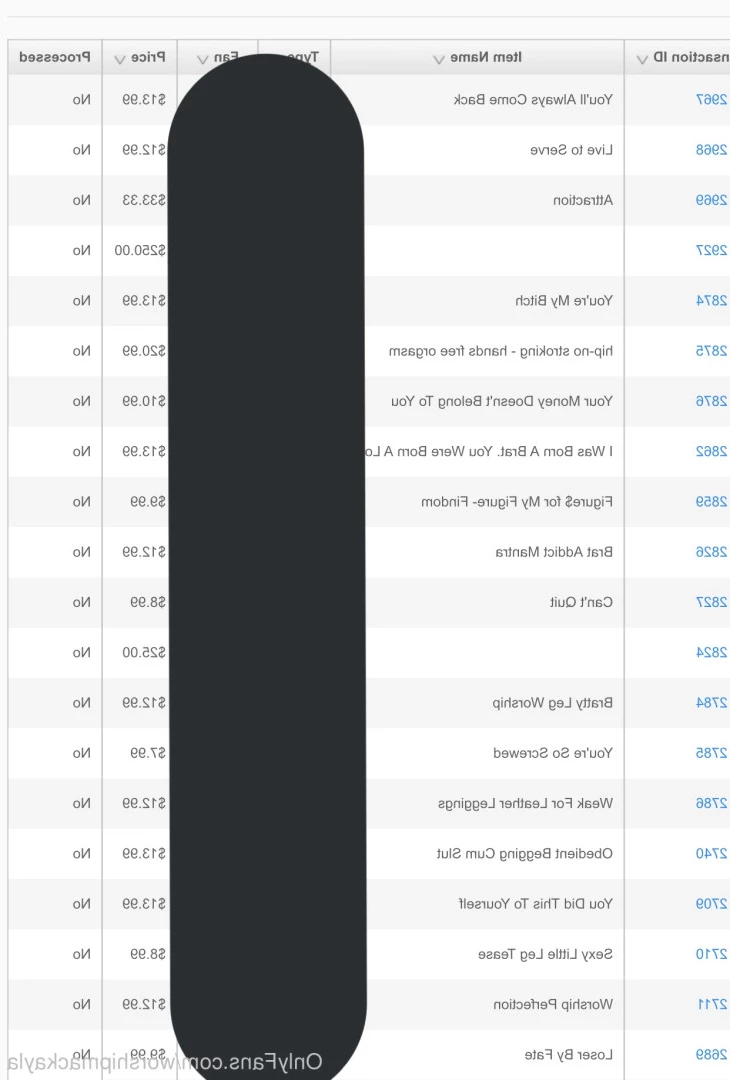The width and height of the screenshot is (730, 1080).
Task: Expand the Transaction ID column chevron
Action: click(642, 59)
